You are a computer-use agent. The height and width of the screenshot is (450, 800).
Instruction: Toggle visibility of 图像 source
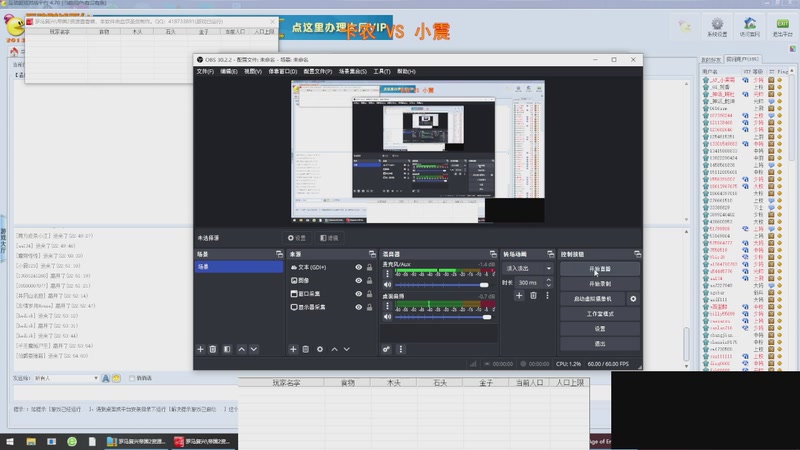(x=359, y=281)
